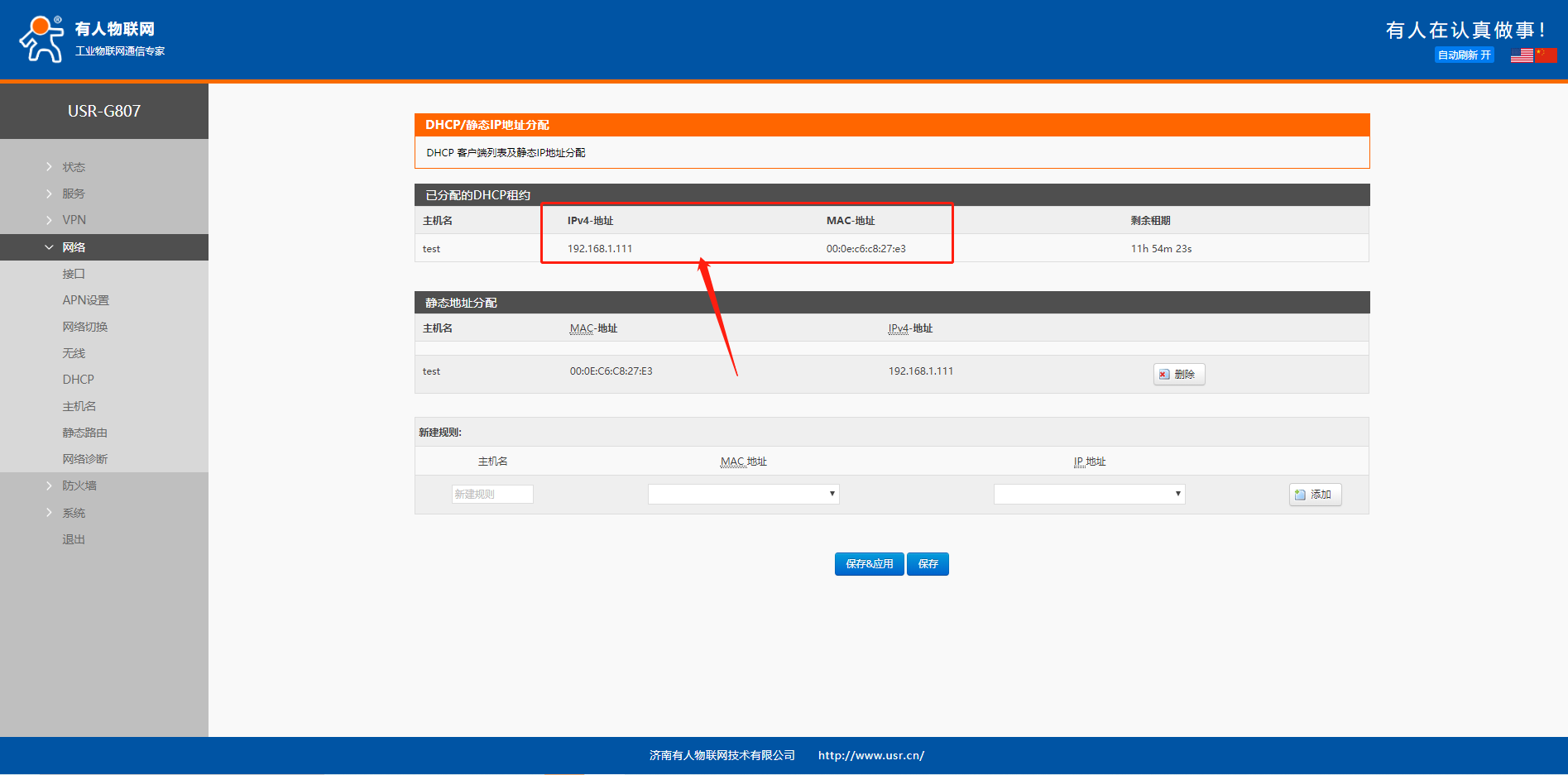Open the DHCP menu item
Screen dimensions: 1568x775
click(x=78, y=380)
